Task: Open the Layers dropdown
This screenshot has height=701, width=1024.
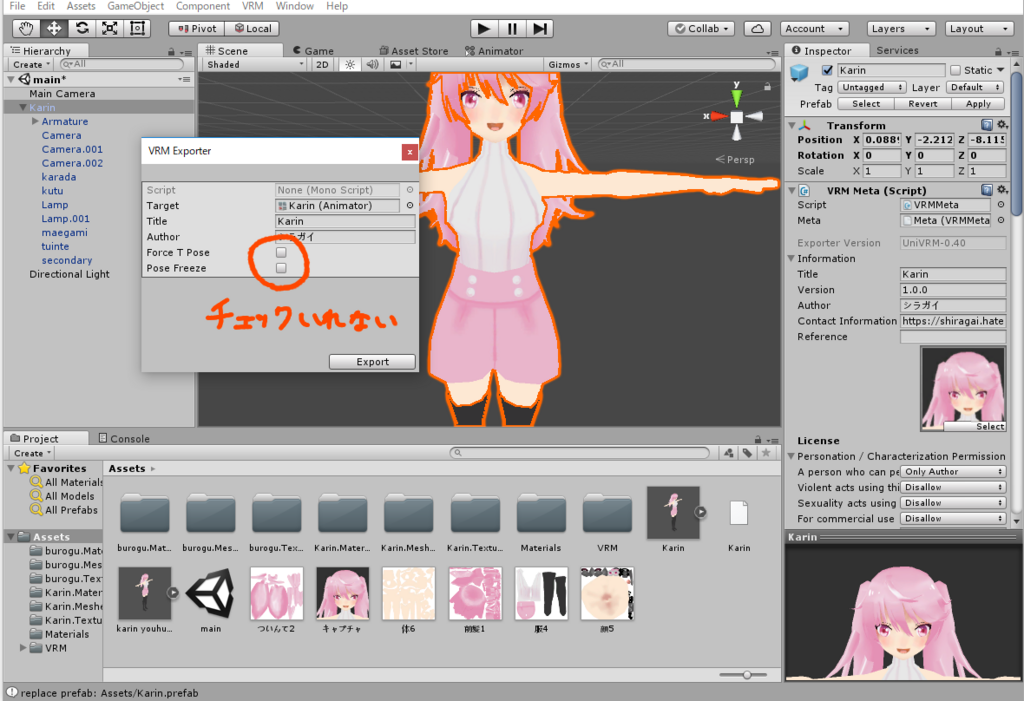Action: pos(901,29)
